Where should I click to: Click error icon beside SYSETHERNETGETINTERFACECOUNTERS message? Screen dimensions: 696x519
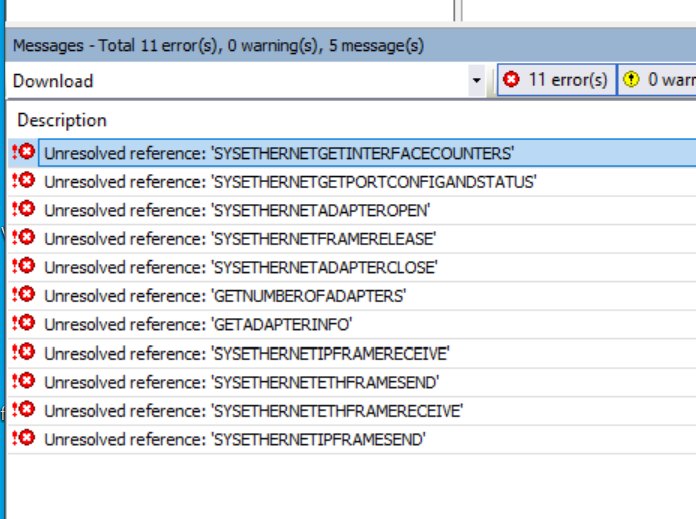(23, 153)
